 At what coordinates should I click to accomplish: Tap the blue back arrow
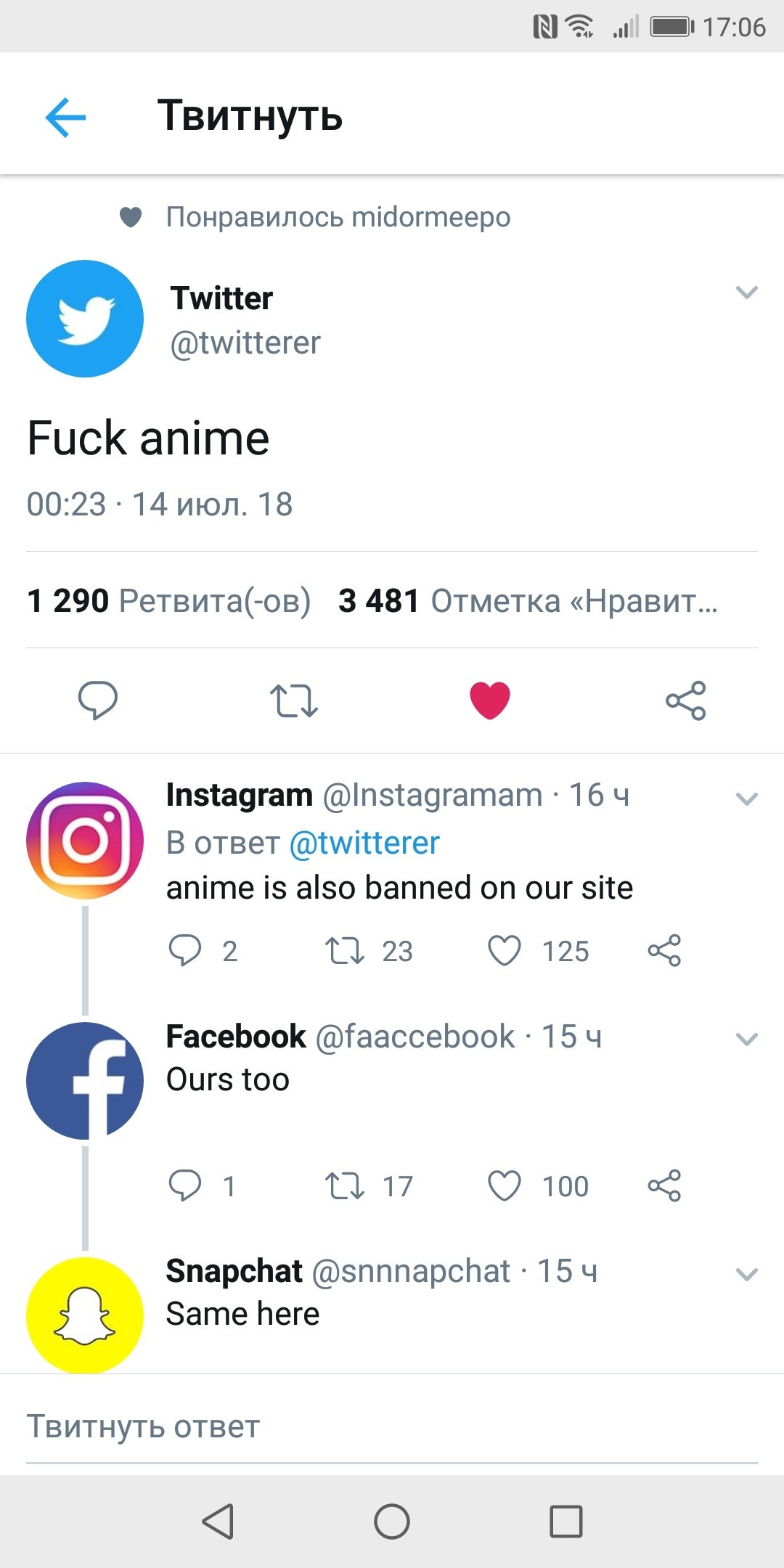65,117
